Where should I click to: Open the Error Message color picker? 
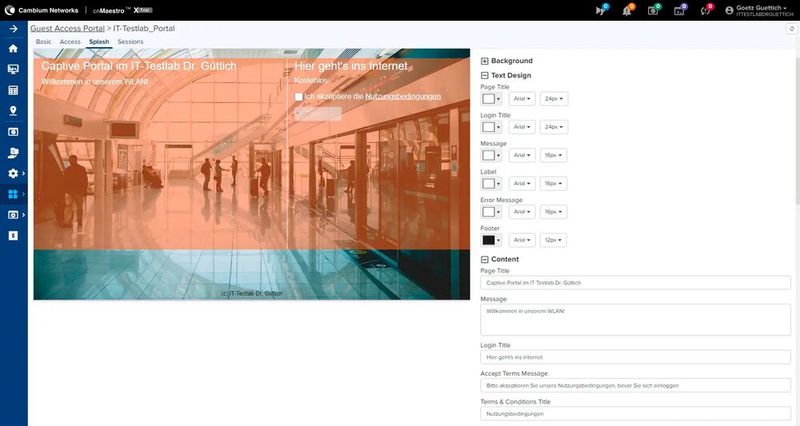pos(491,212)
